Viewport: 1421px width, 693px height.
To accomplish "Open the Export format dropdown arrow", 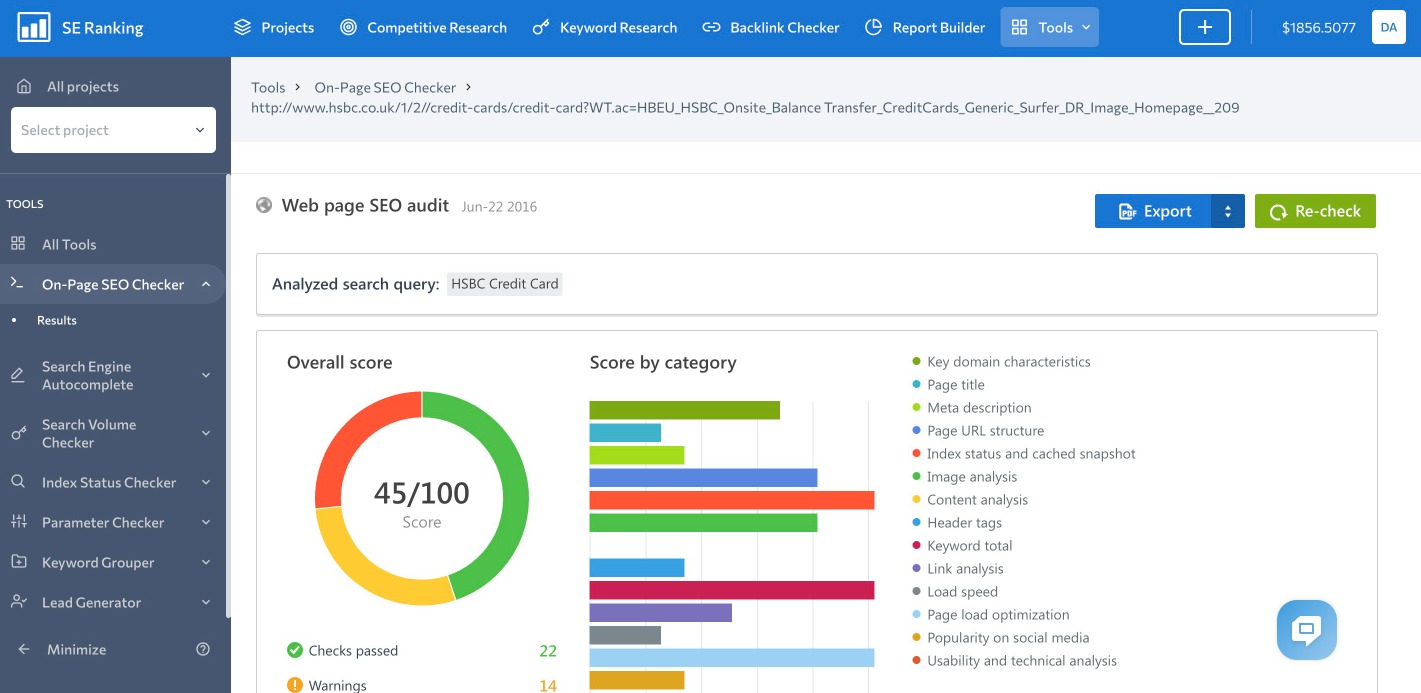I will click(x=1228, y=211).
